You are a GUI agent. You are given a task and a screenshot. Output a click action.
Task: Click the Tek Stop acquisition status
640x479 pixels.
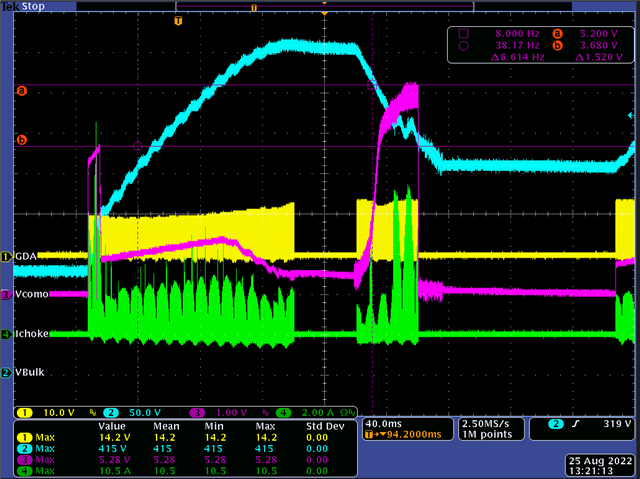click(23, 6)
